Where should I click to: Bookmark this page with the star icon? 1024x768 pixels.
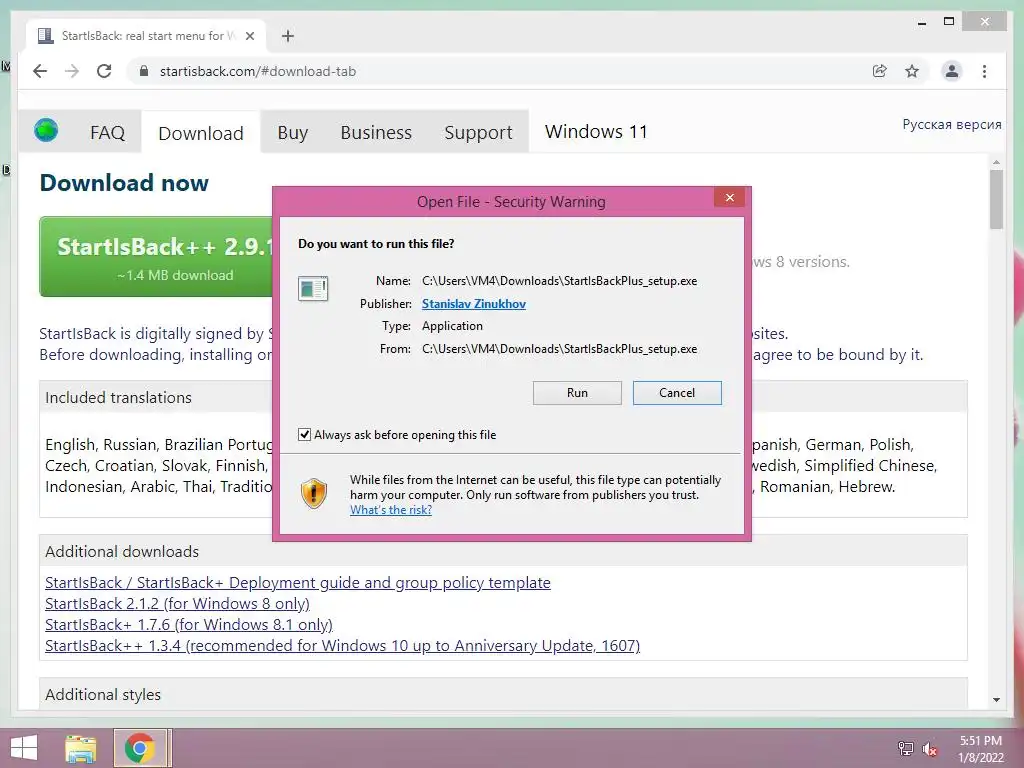[912, 71]
